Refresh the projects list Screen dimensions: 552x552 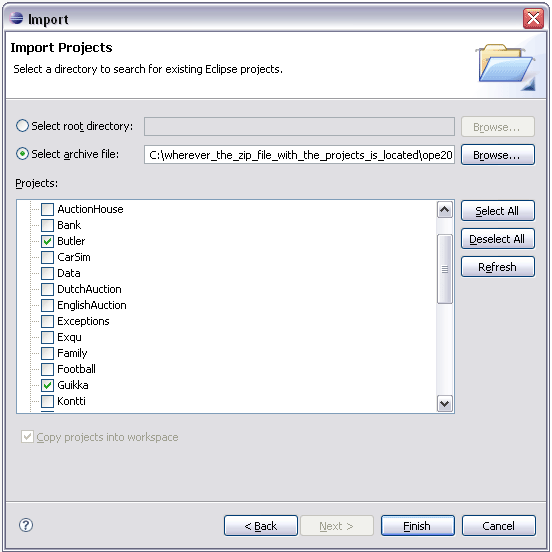[498, 267]
